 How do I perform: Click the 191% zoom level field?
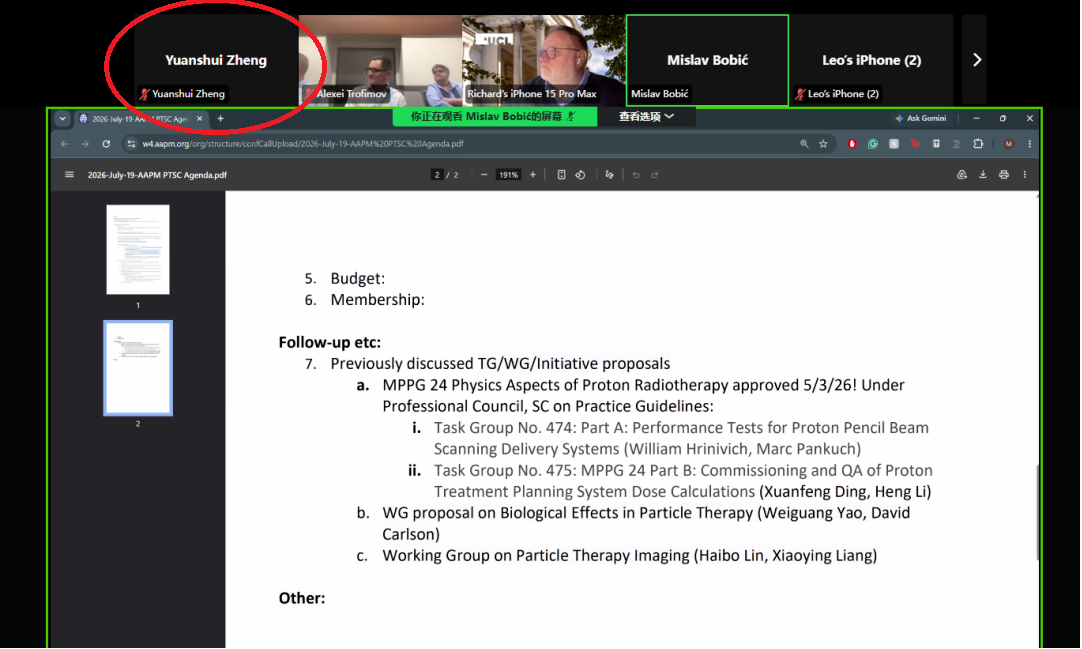(x=509, y=174)
